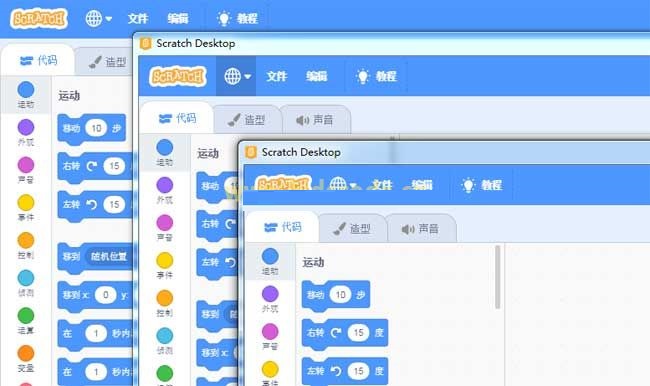Select purple 外观 category in back window
This screenshot has width=650, height=386.
click(x=26, y=133)
